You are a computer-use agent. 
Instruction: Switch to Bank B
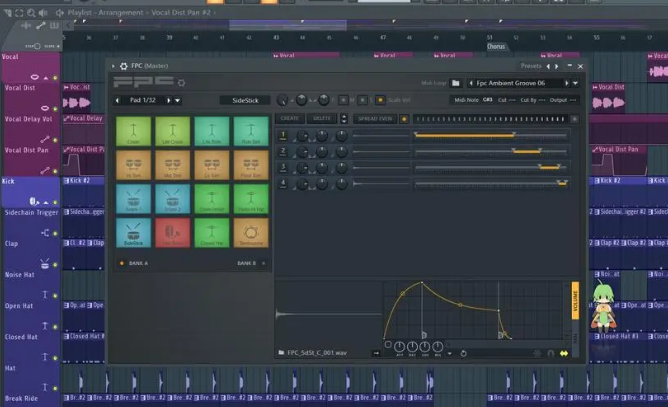251,263
